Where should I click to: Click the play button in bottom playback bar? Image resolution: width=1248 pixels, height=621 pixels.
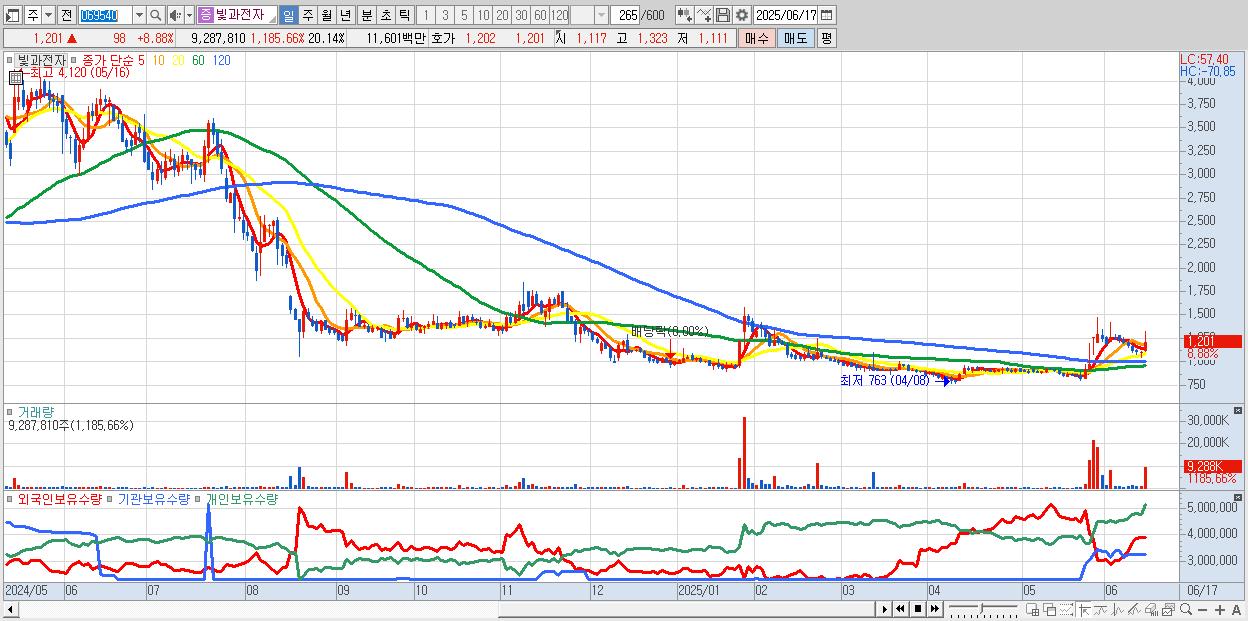885,609
